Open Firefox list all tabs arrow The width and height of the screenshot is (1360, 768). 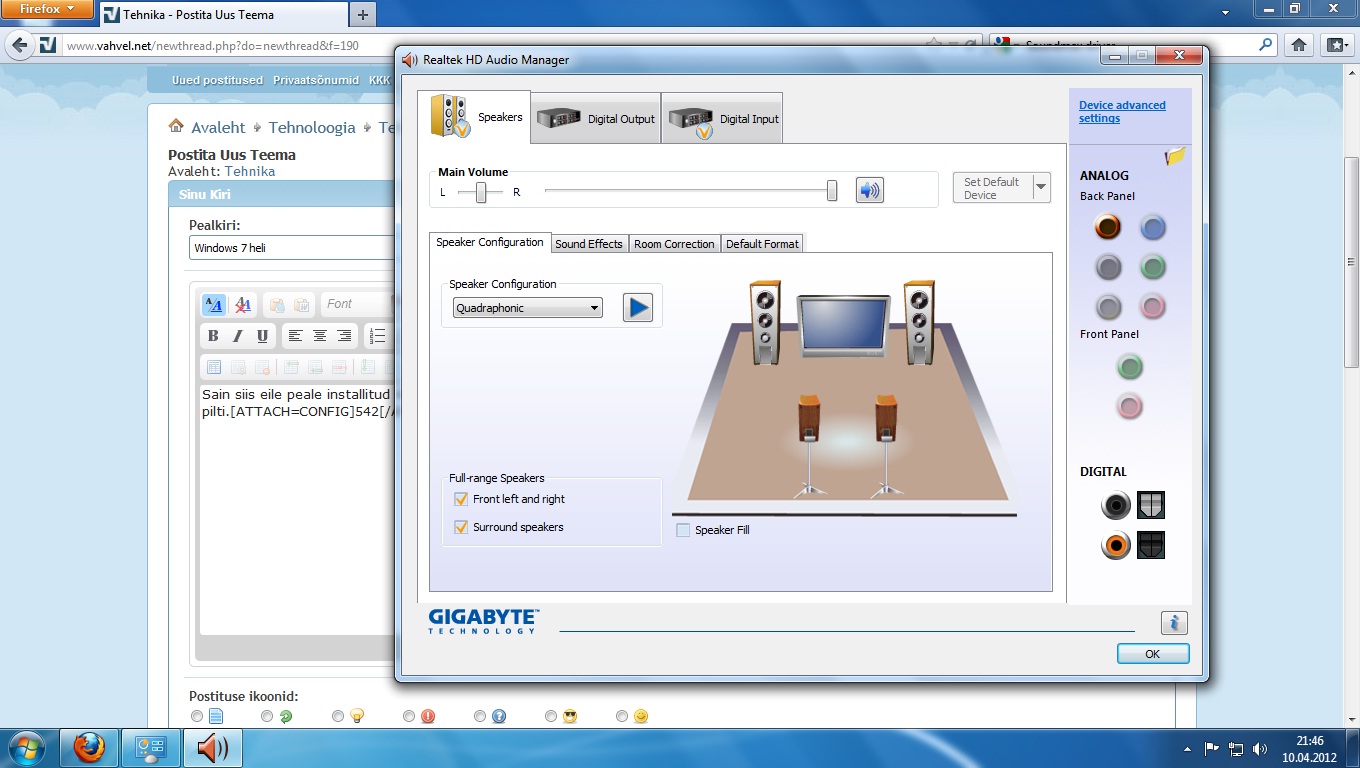tap(1225, 13)
